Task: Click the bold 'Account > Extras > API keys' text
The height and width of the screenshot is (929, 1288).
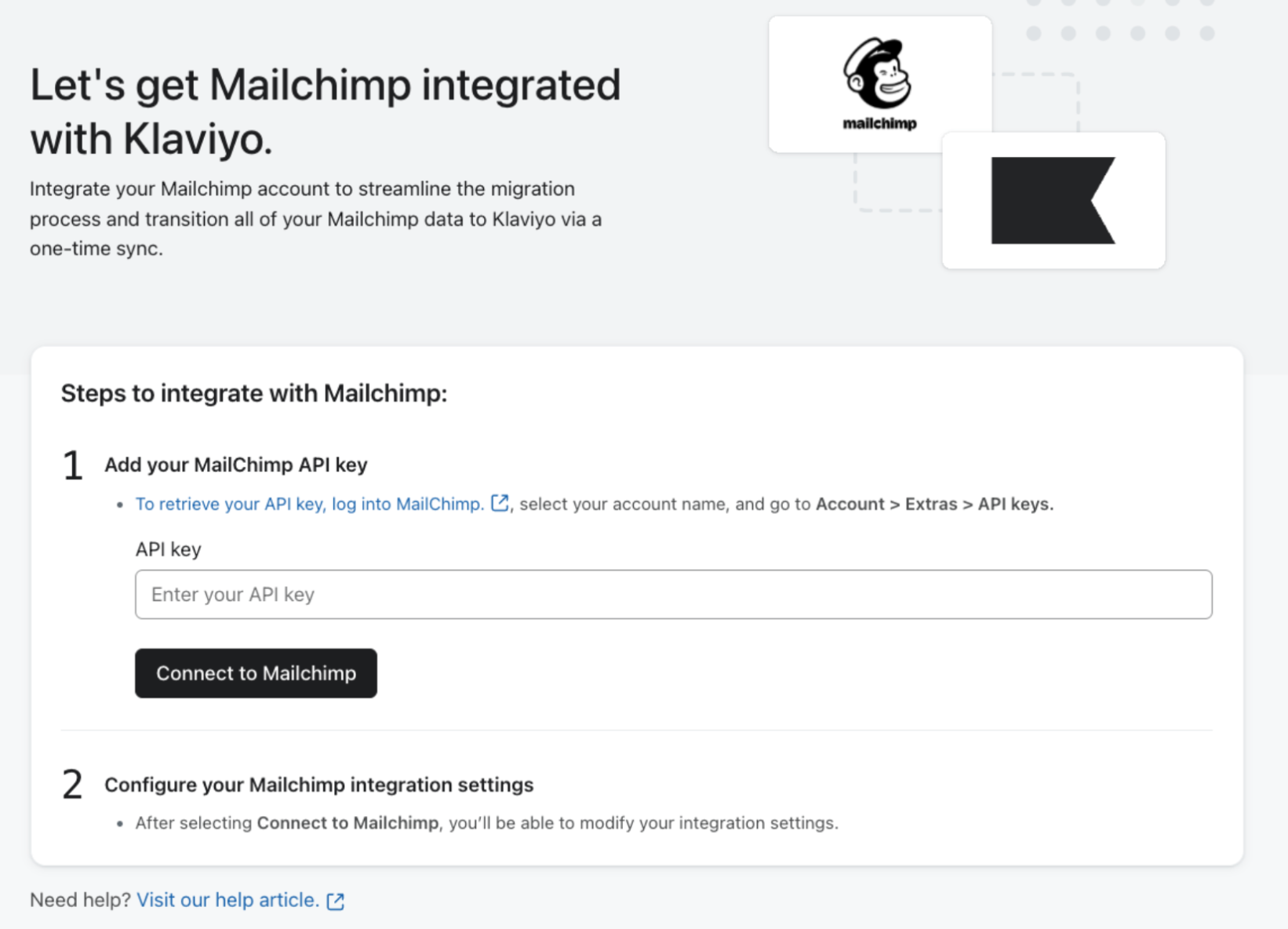Action: pyautogui.click(x=933, y=504)
